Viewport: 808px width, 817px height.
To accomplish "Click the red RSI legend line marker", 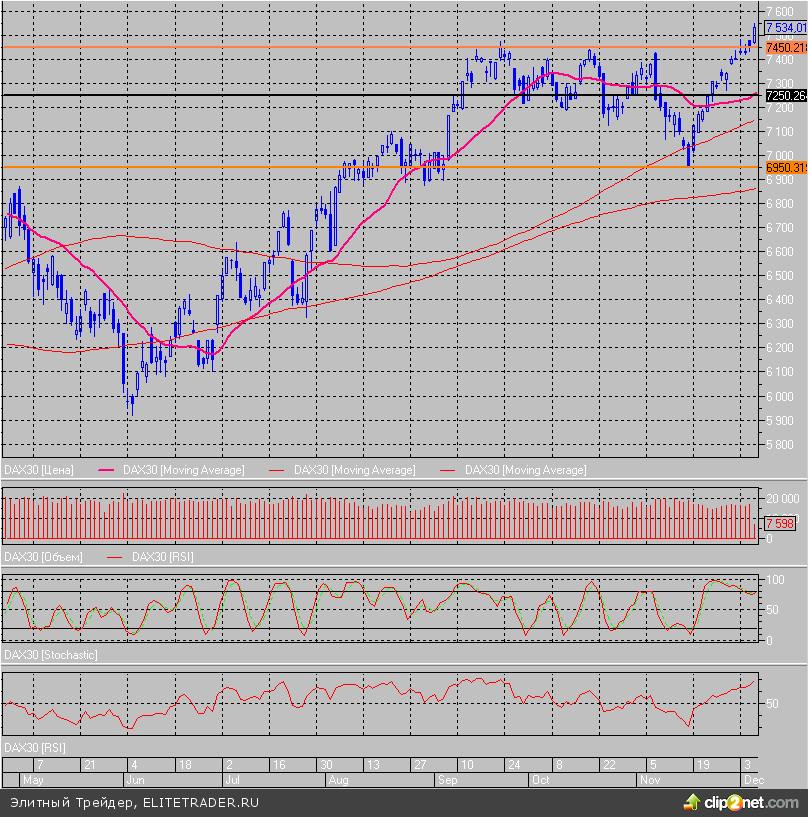I will pos(117,555).
